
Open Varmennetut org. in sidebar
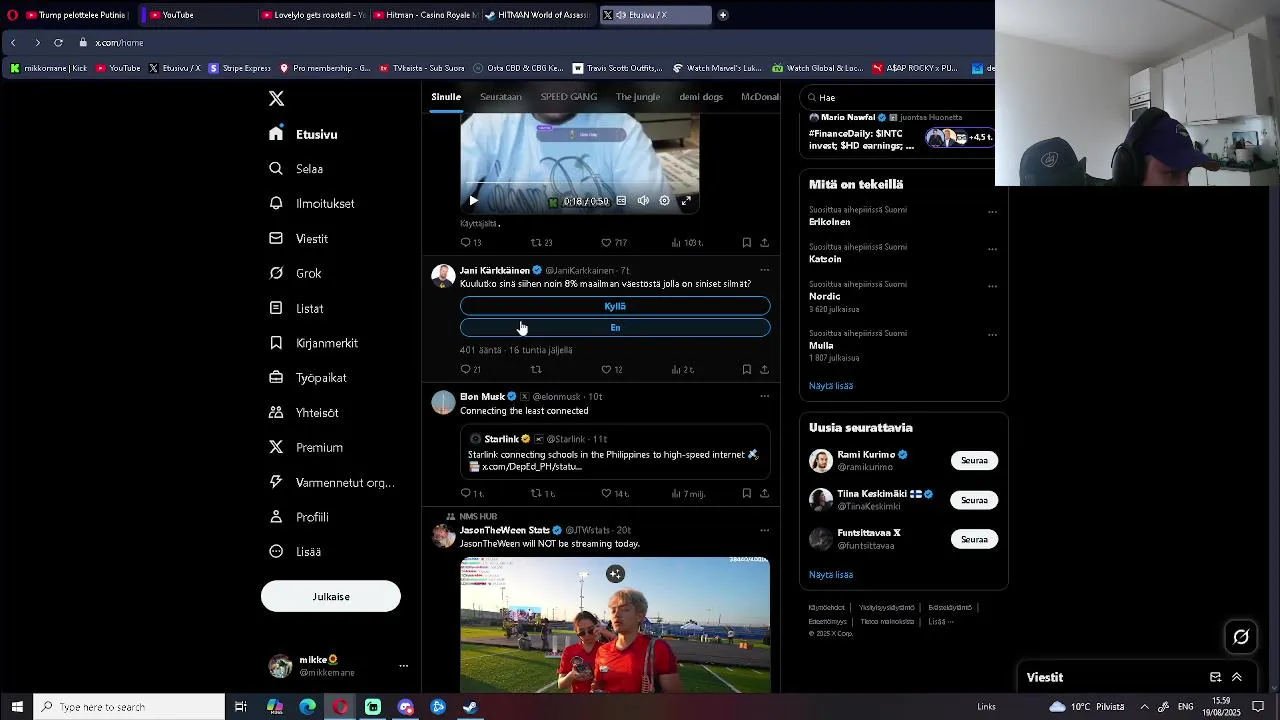pyautogui.click(x=332, y=482)
